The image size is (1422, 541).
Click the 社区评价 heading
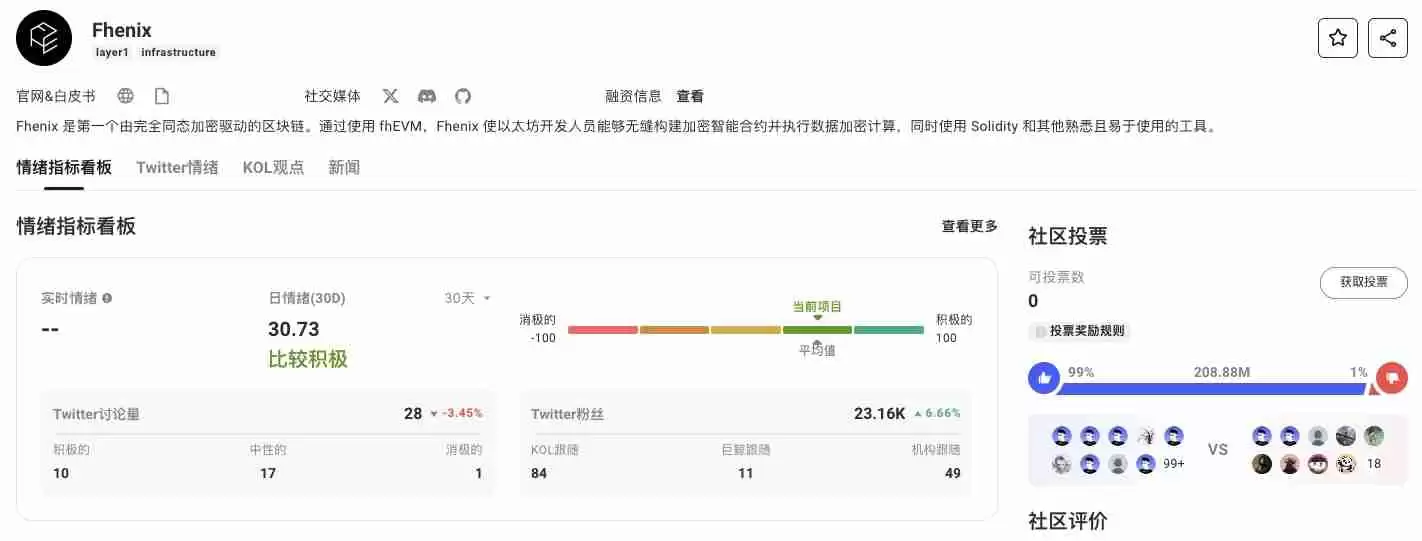pyautogui.click(x=1068, y=521)
